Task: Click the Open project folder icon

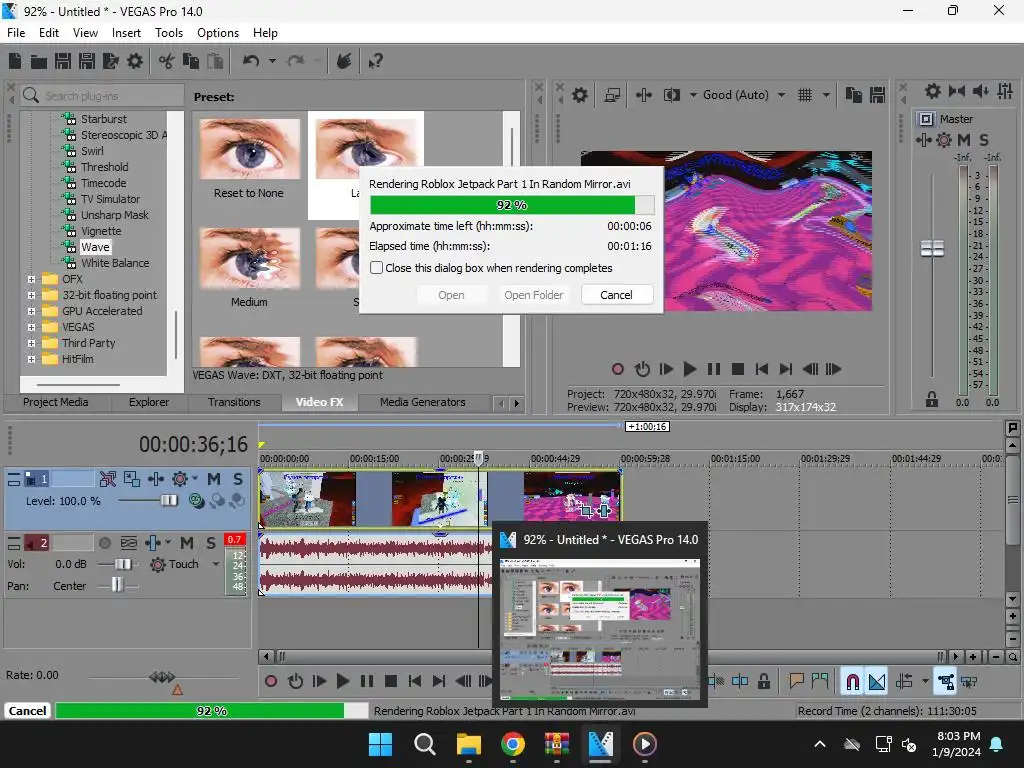Action: (39, 61)
